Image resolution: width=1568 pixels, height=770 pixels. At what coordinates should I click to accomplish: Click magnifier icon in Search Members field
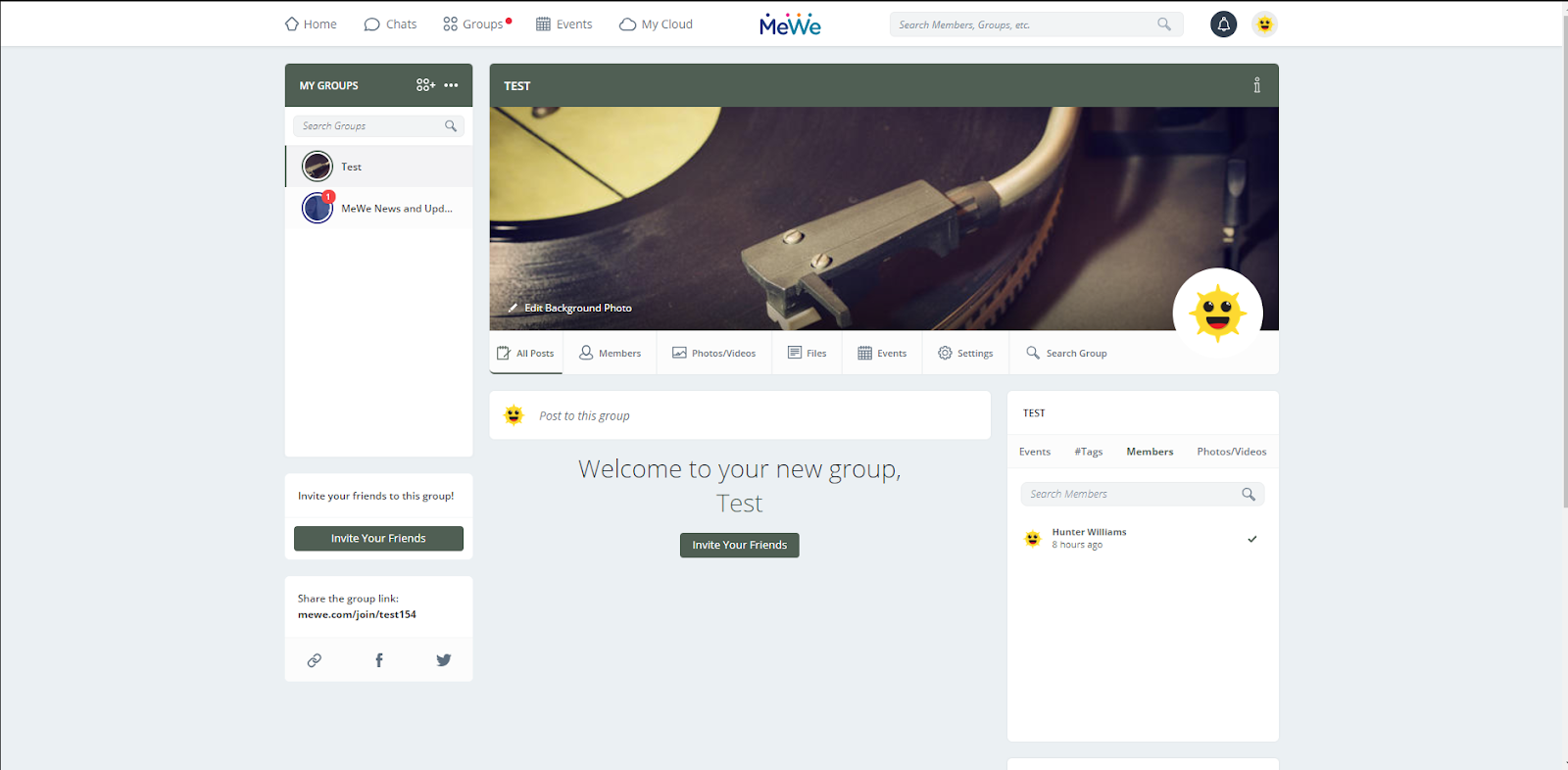(1249, 494)
